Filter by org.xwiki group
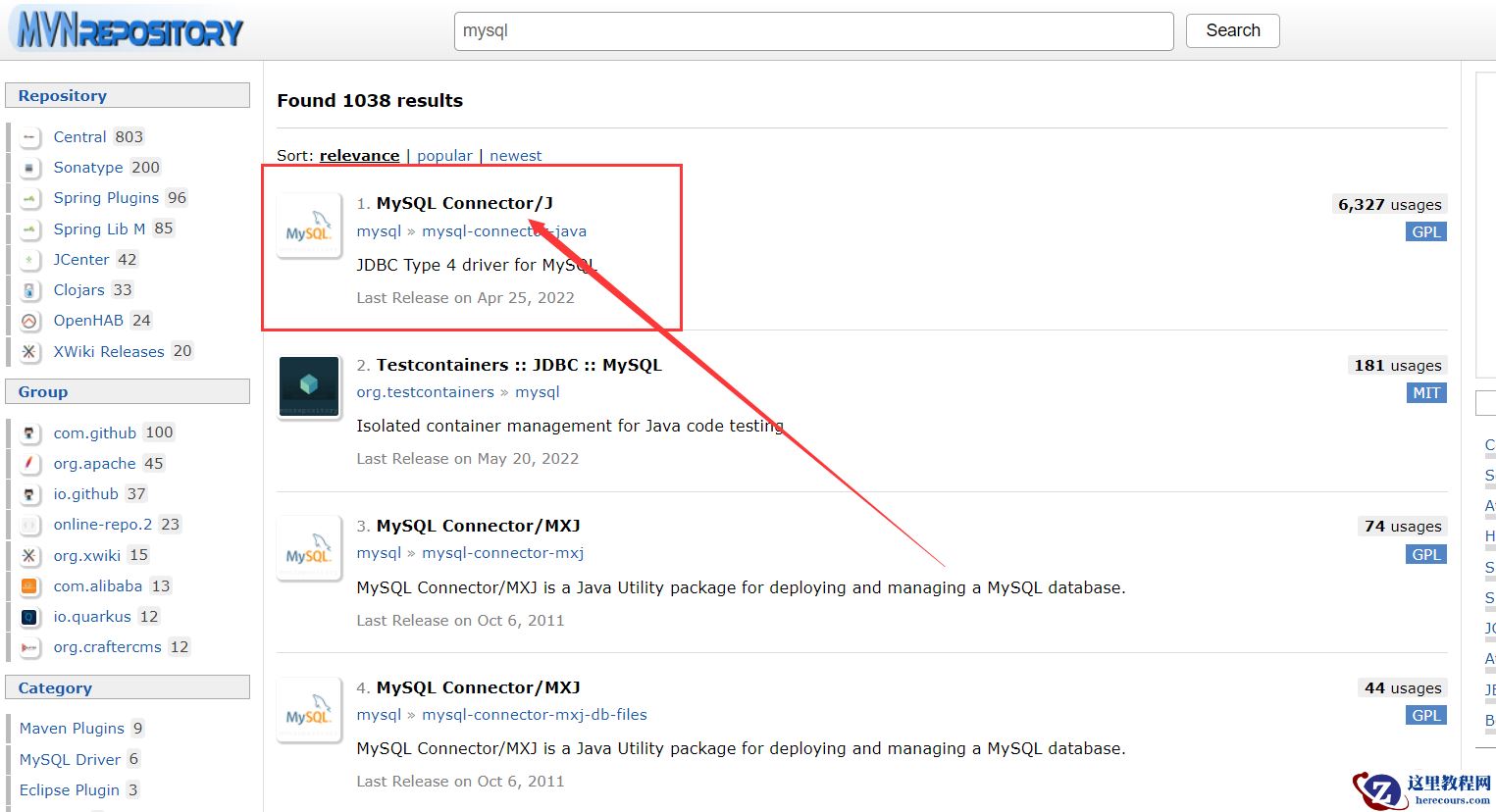The height and width of the screenshot is (812, 1496). pyautogui.click(x=87, y=556)
